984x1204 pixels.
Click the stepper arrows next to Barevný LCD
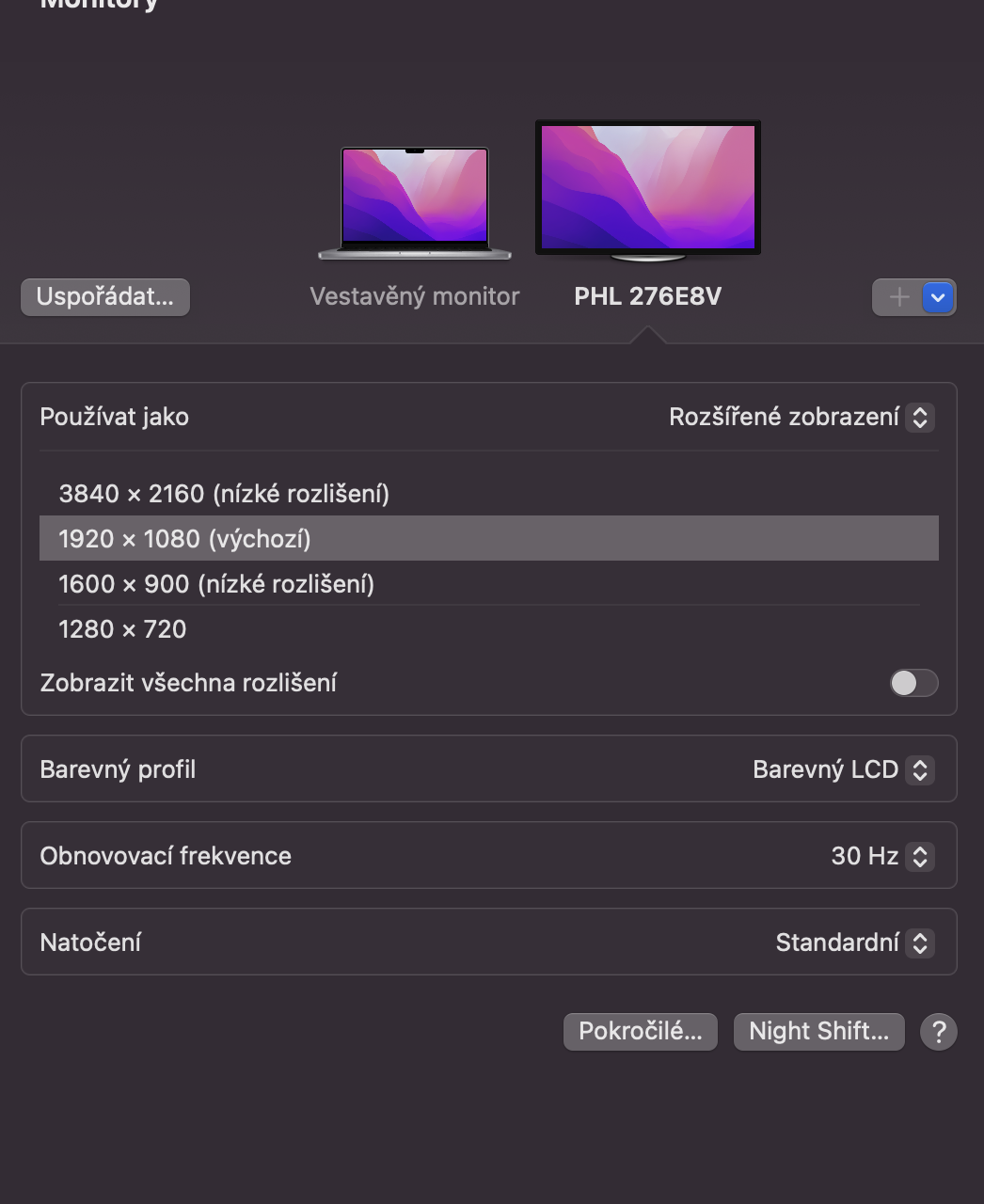pos(920,769)
